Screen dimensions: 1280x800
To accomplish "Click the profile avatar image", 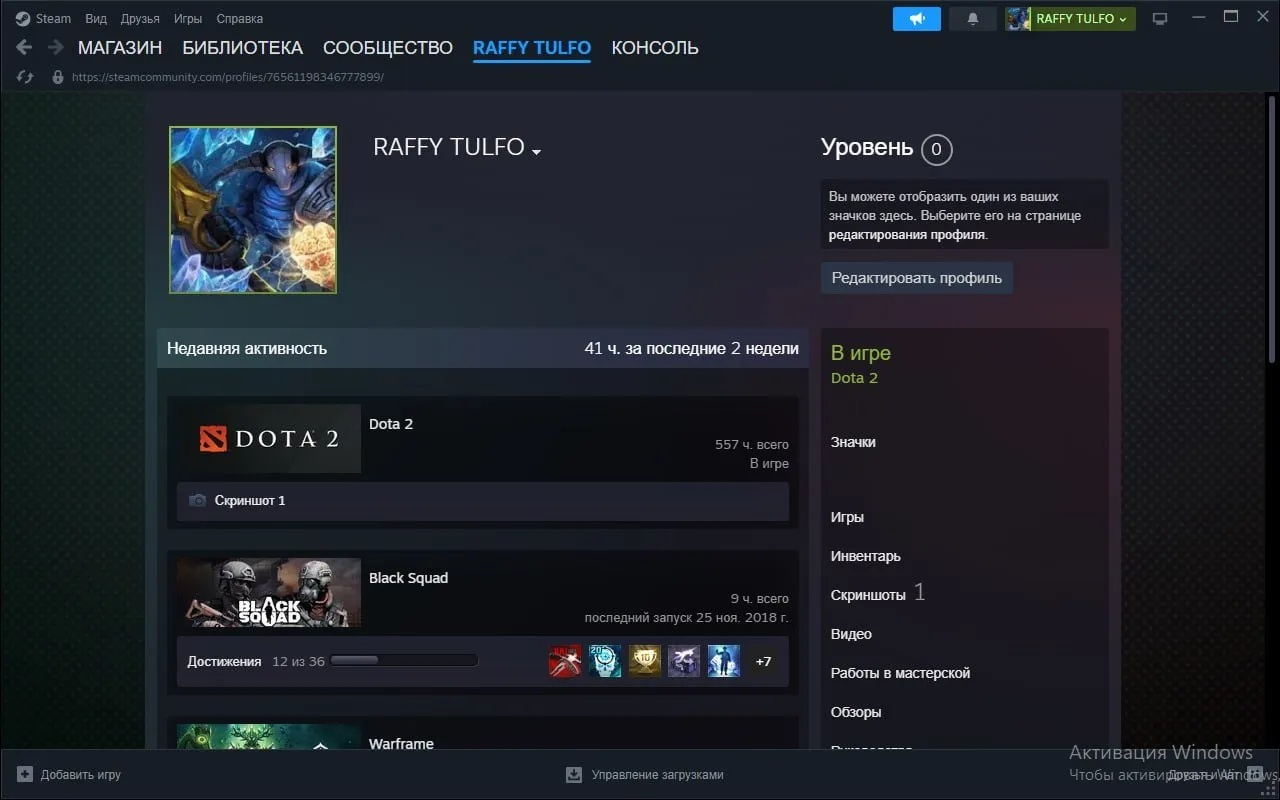I will (253, 210).
